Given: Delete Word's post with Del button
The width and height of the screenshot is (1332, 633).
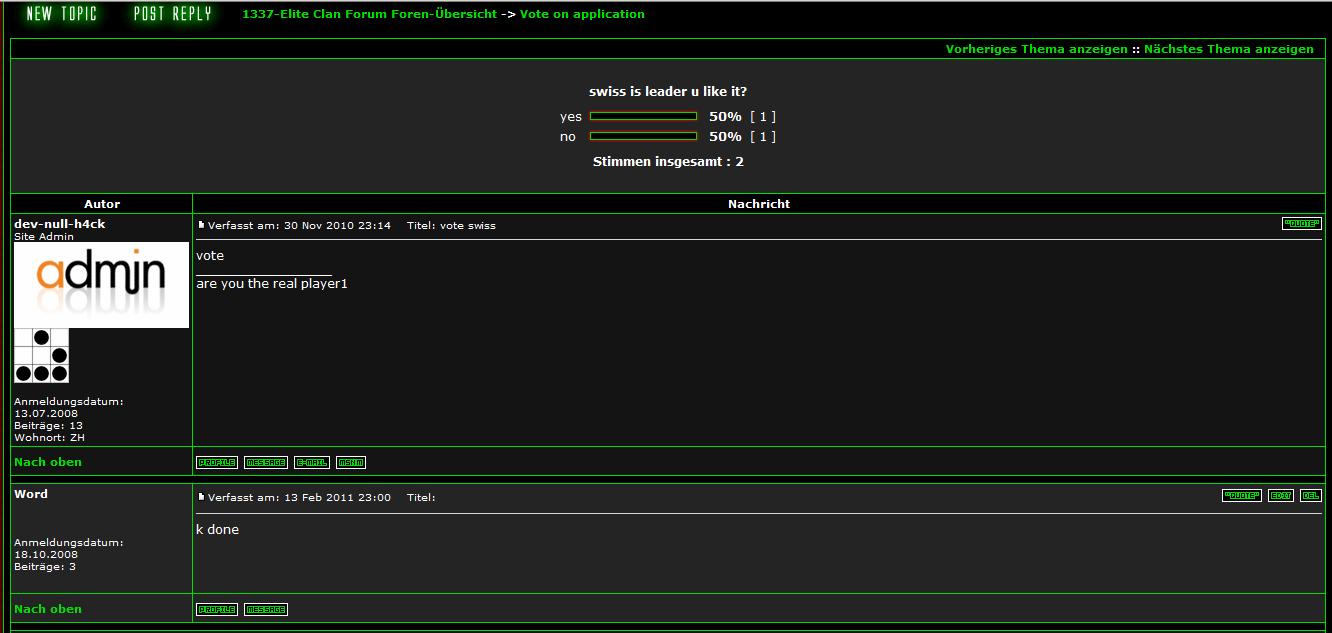Looking at the screenshot, I should 1310,496.
